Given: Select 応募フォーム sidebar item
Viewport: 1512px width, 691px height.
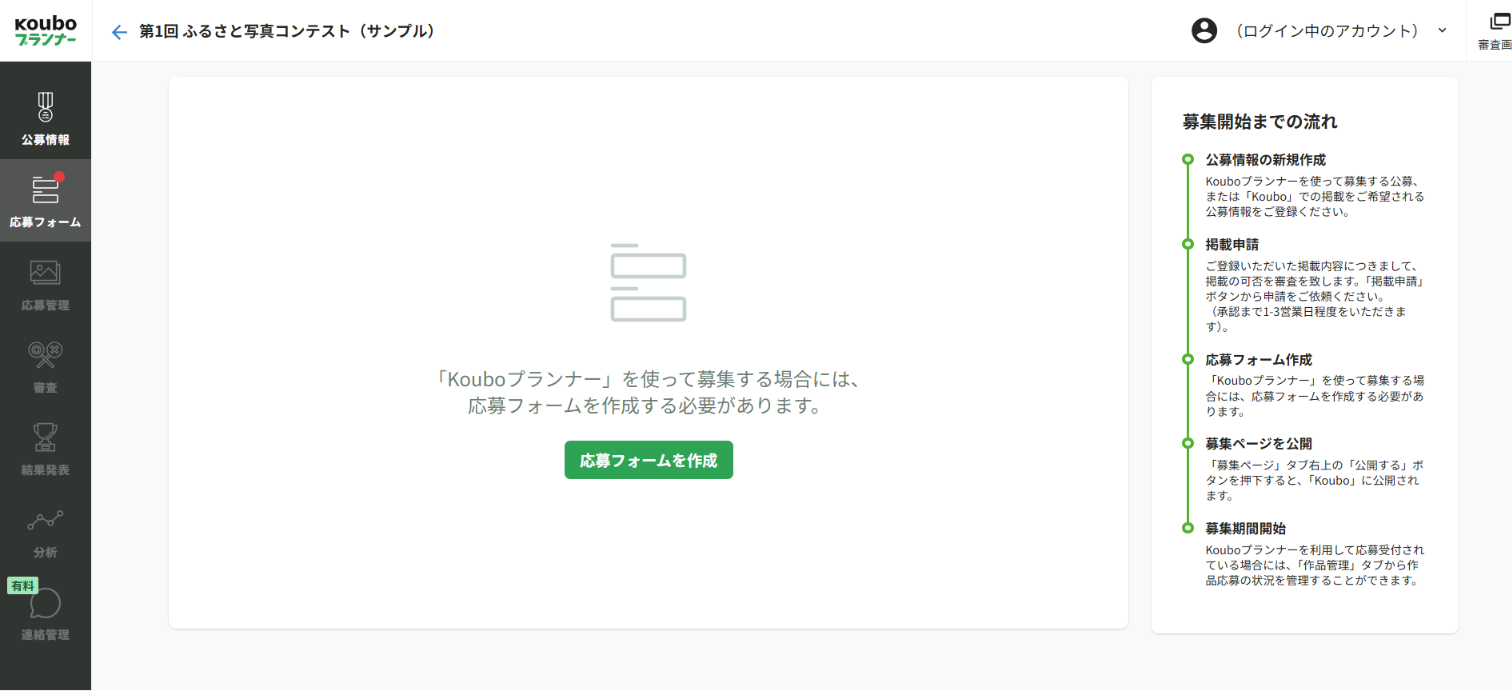Looking at the screenshot, I should click(x=45, y=200).
